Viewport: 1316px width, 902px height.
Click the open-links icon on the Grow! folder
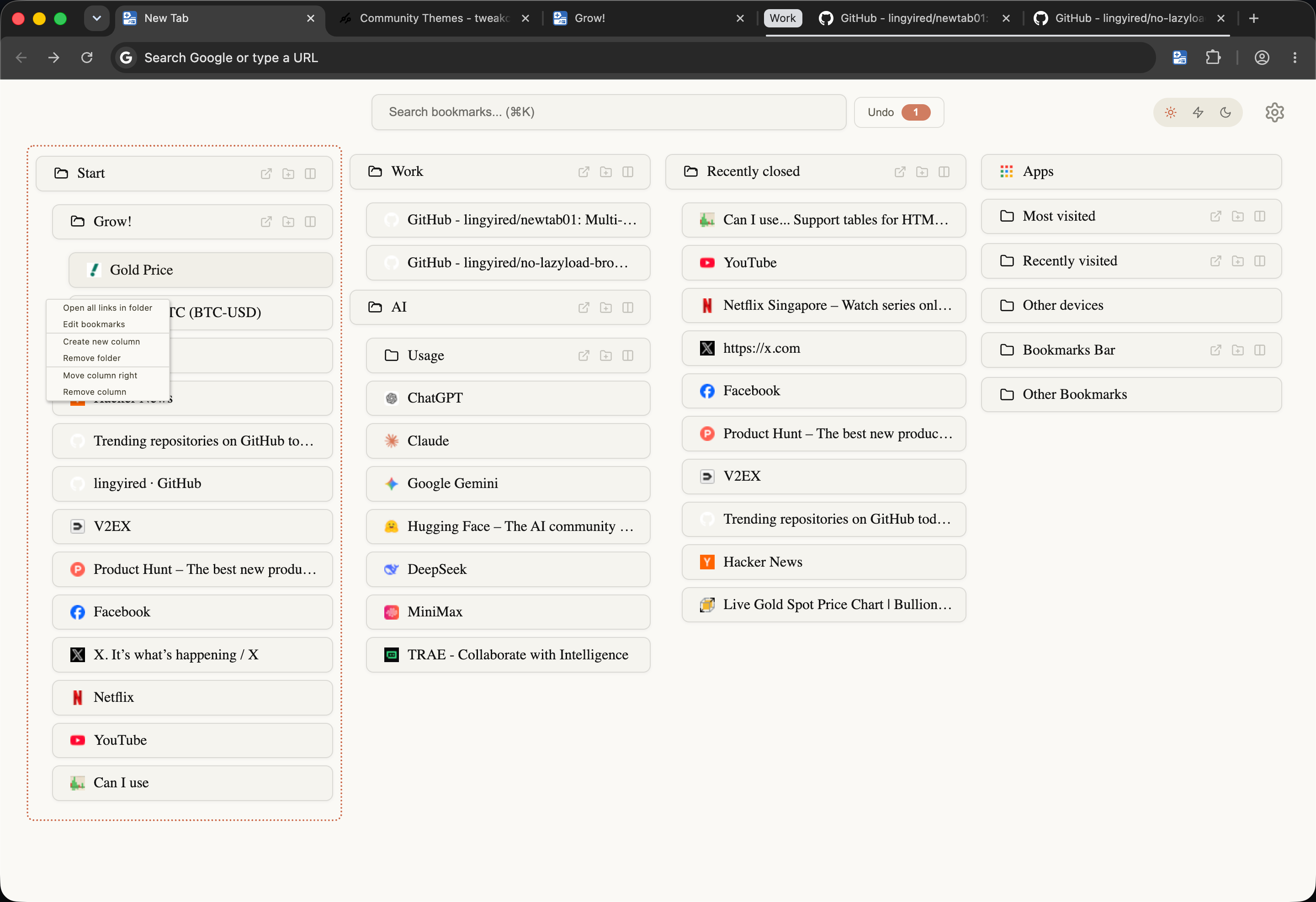(266, 222)
